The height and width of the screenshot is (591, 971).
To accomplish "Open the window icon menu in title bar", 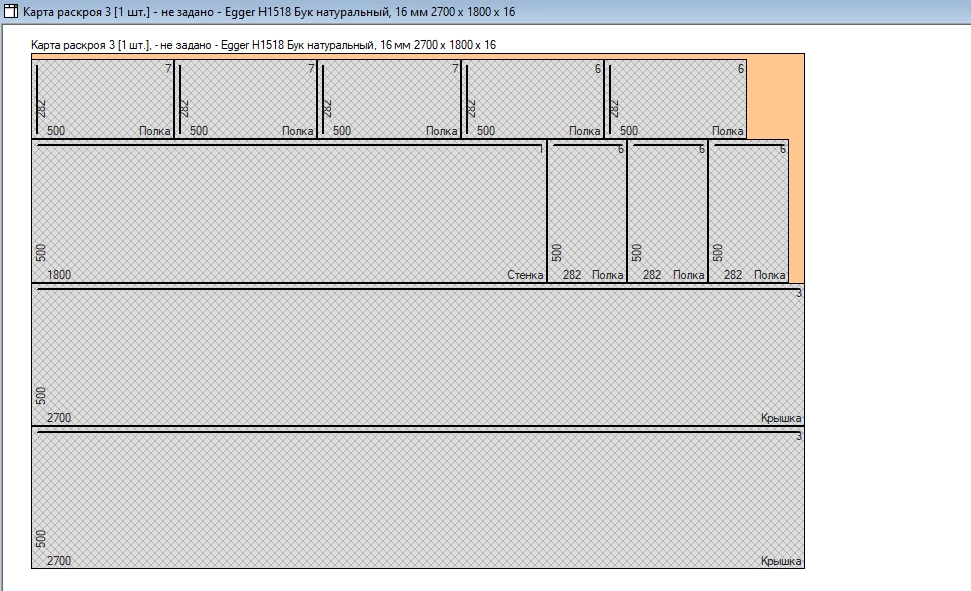I will [11, 11].
